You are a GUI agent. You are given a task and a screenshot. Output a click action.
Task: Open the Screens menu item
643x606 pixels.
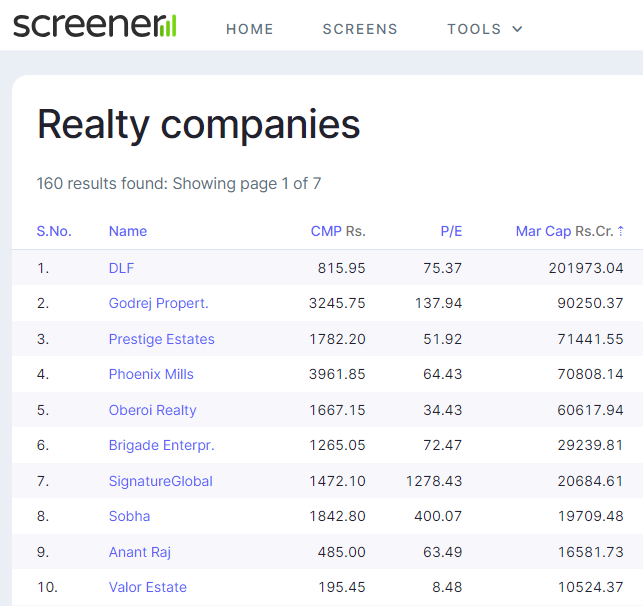[360, 29]
